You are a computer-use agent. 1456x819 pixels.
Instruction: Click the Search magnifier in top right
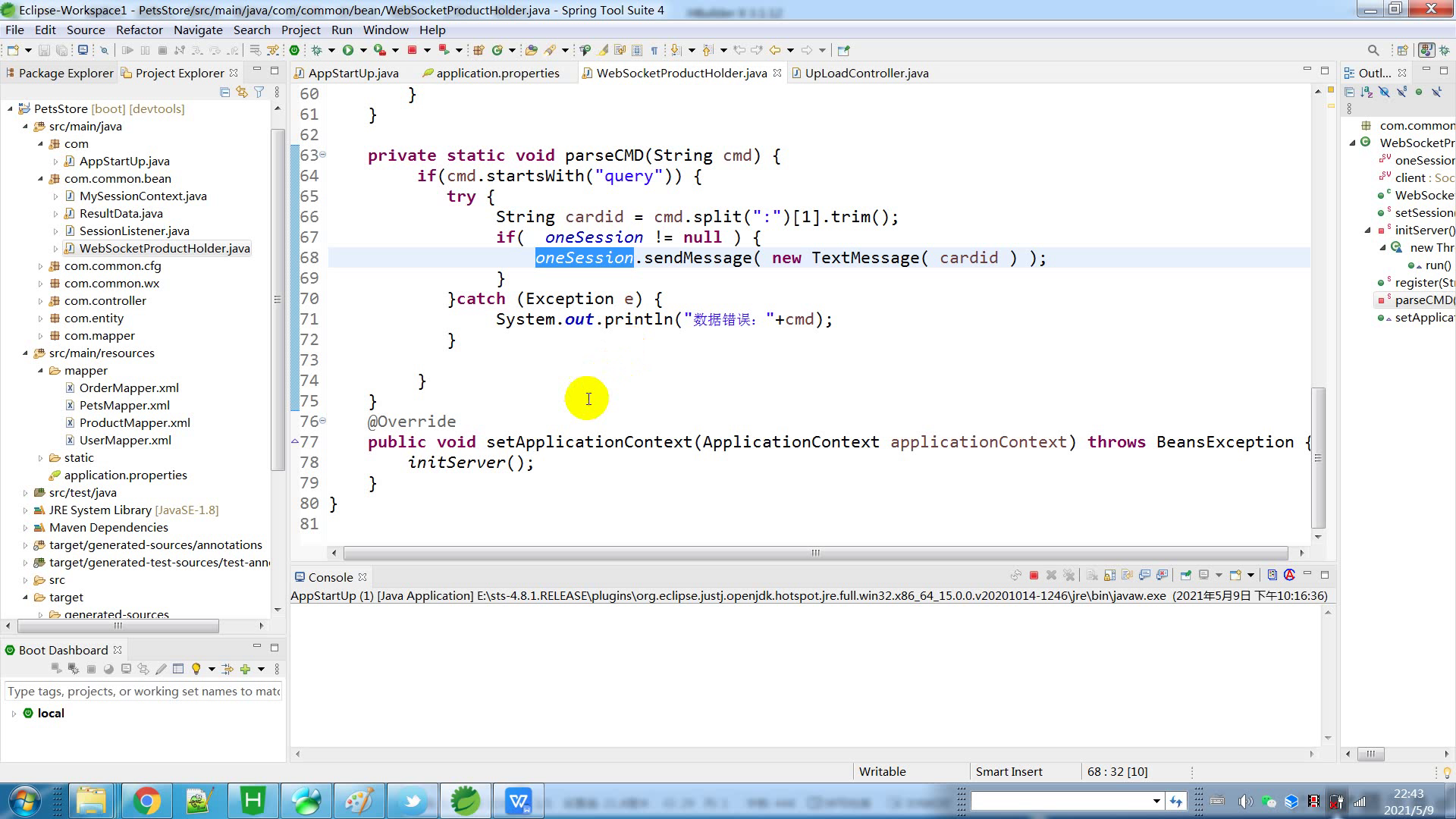click(1373, 50)
